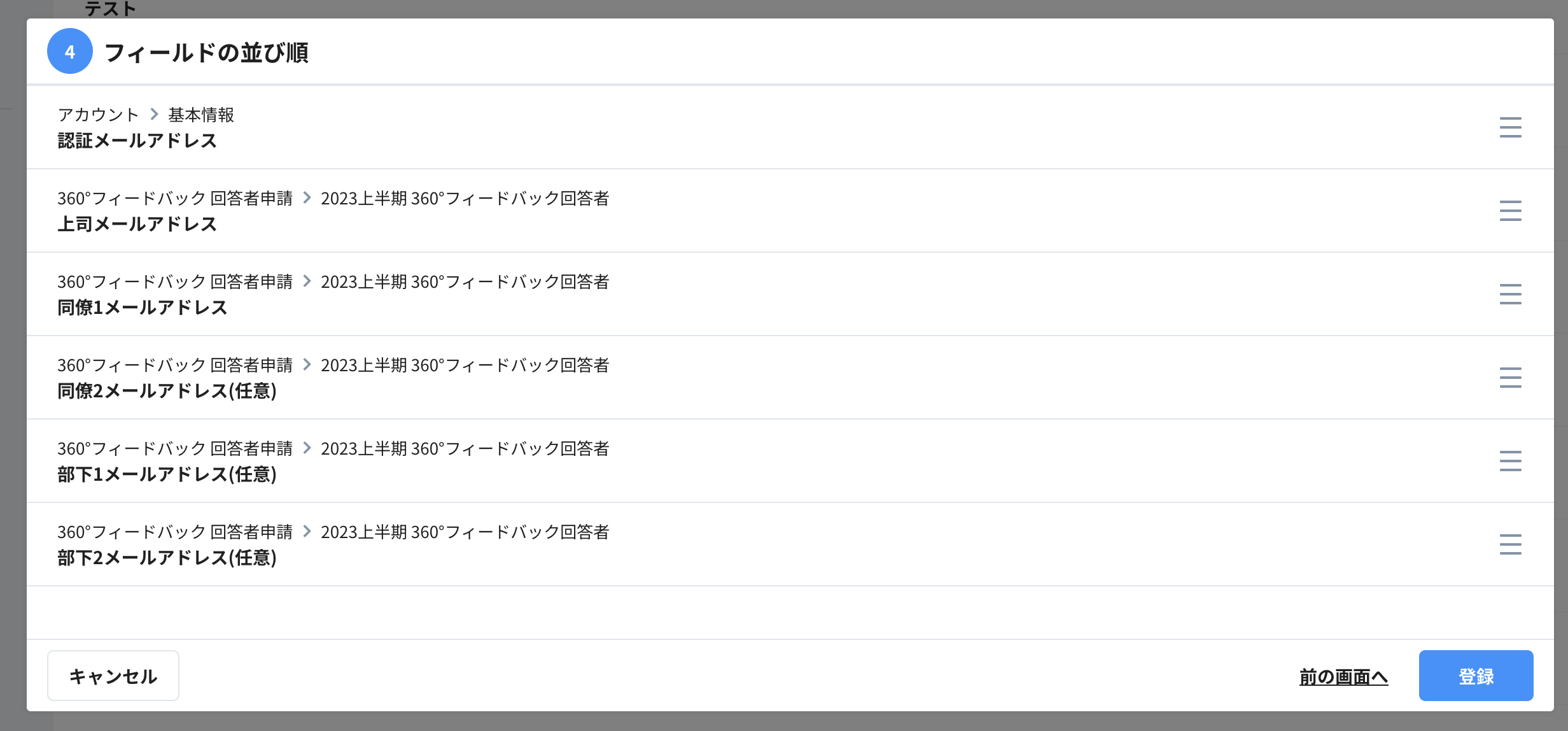Click the drag handle for 同僚2メールアドレス(任意) row

[1511, 377]
